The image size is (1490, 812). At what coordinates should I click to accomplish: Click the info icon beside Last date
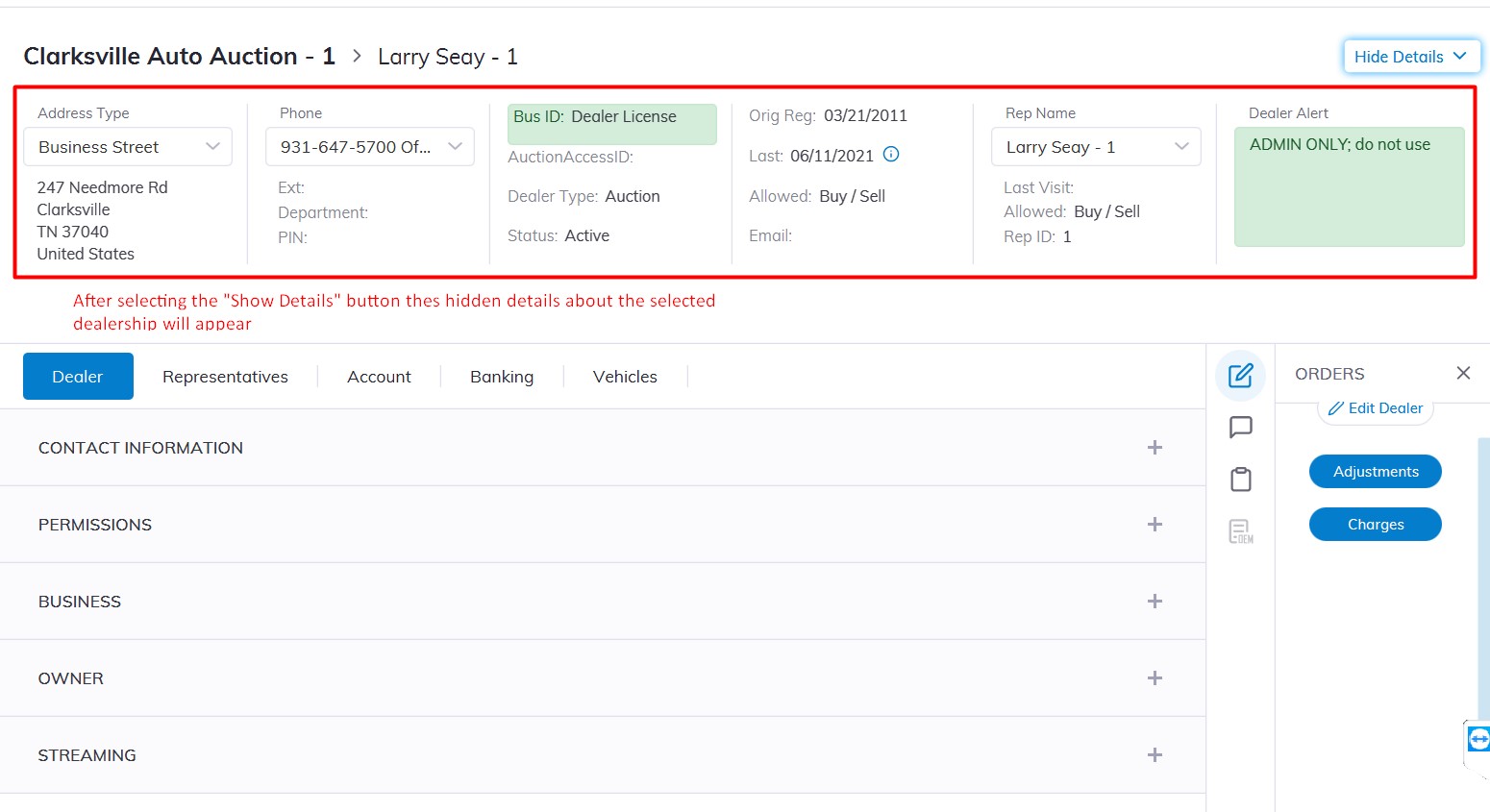click(891, 155)
